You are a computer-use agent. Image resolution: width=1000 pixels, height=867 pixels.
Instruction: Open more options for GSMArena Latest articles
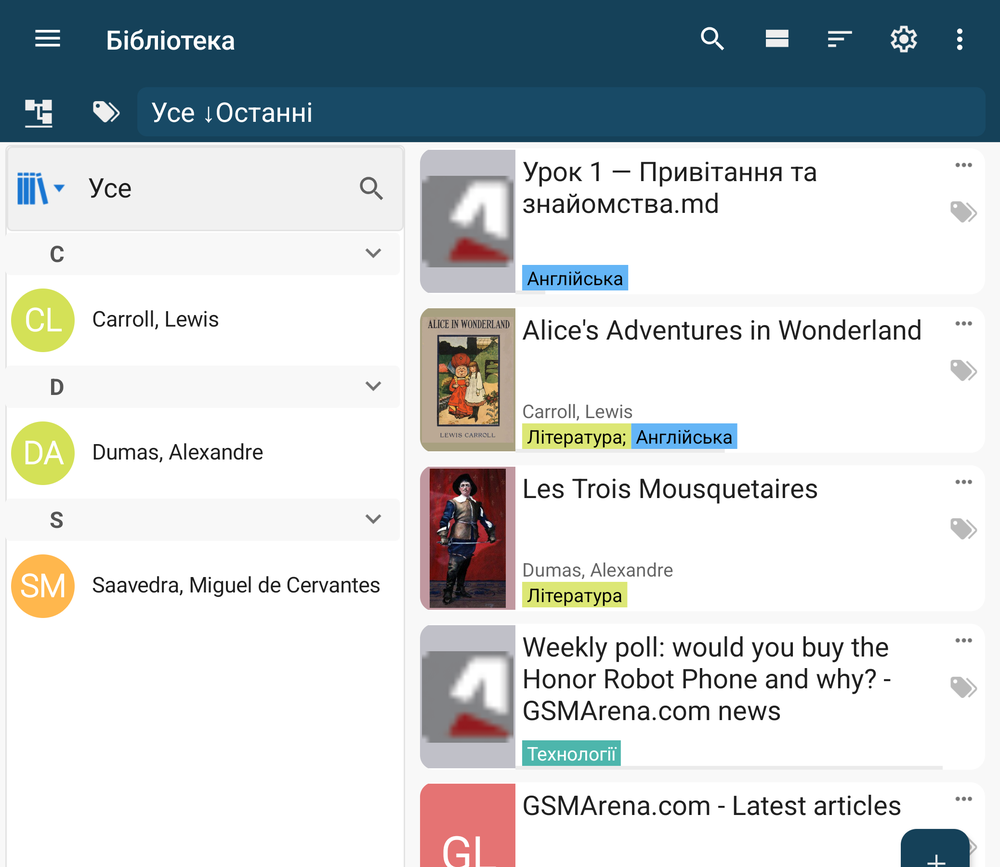[x=964, y=799]
